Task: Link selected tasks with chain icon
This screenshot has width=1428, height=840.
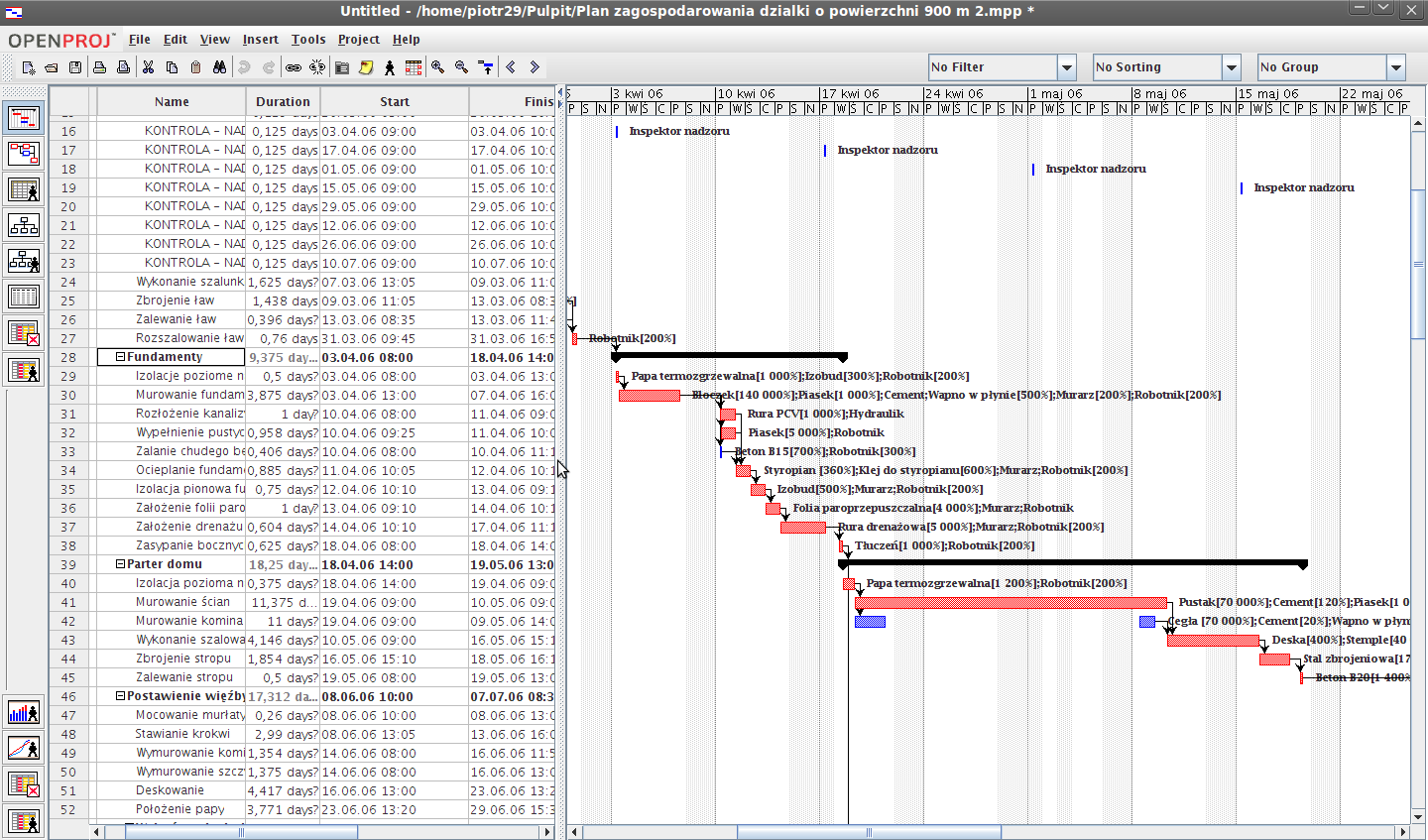Action: click(294, 67)
